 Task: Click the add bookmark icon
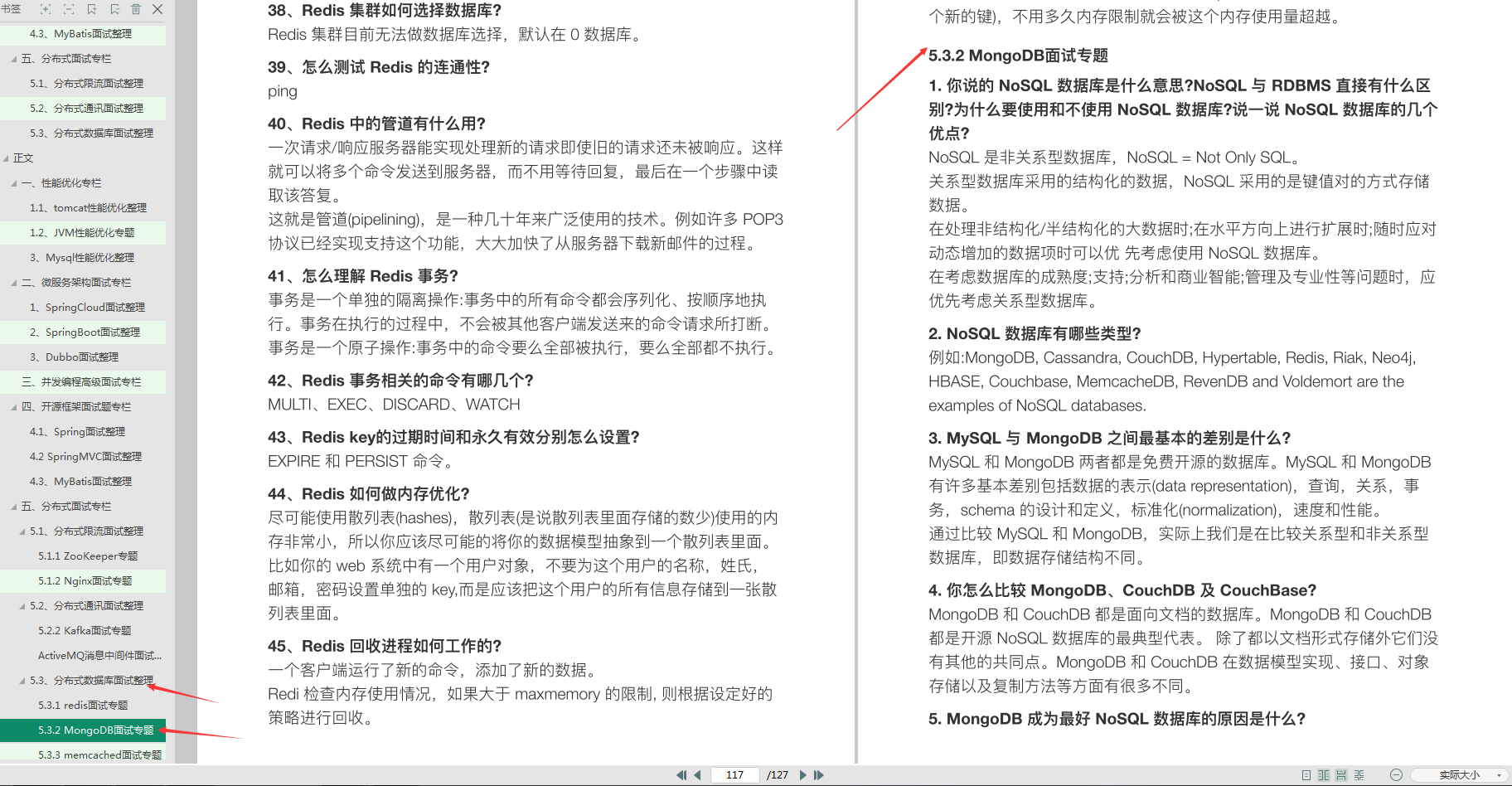click(91, 9)
